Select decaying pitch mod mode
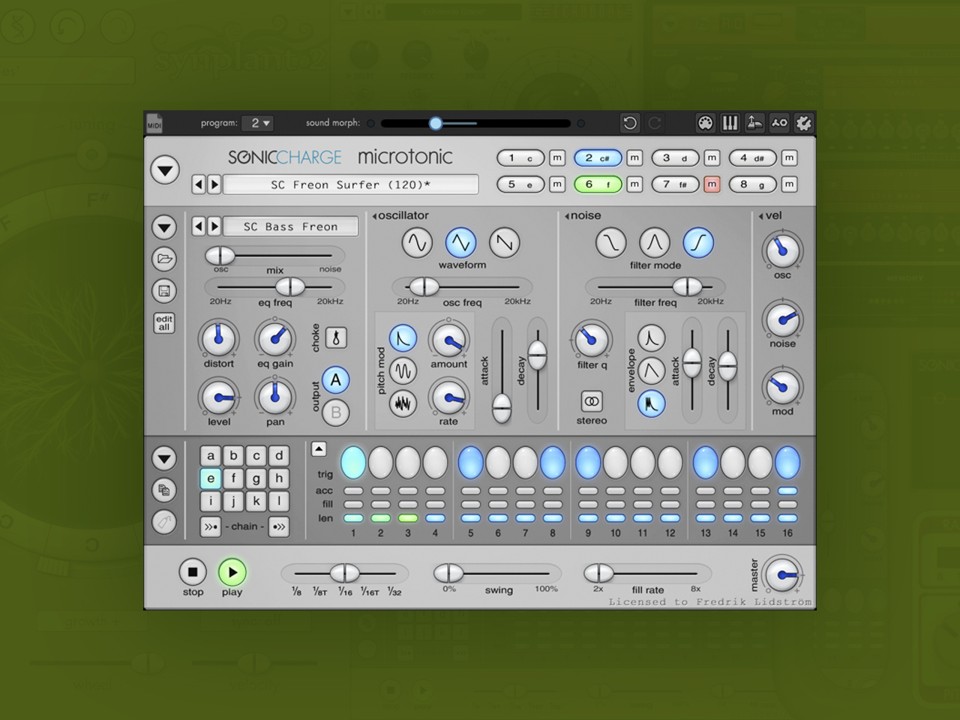Image resolution: width=960 pixels, height=720 pixels. 403,338
